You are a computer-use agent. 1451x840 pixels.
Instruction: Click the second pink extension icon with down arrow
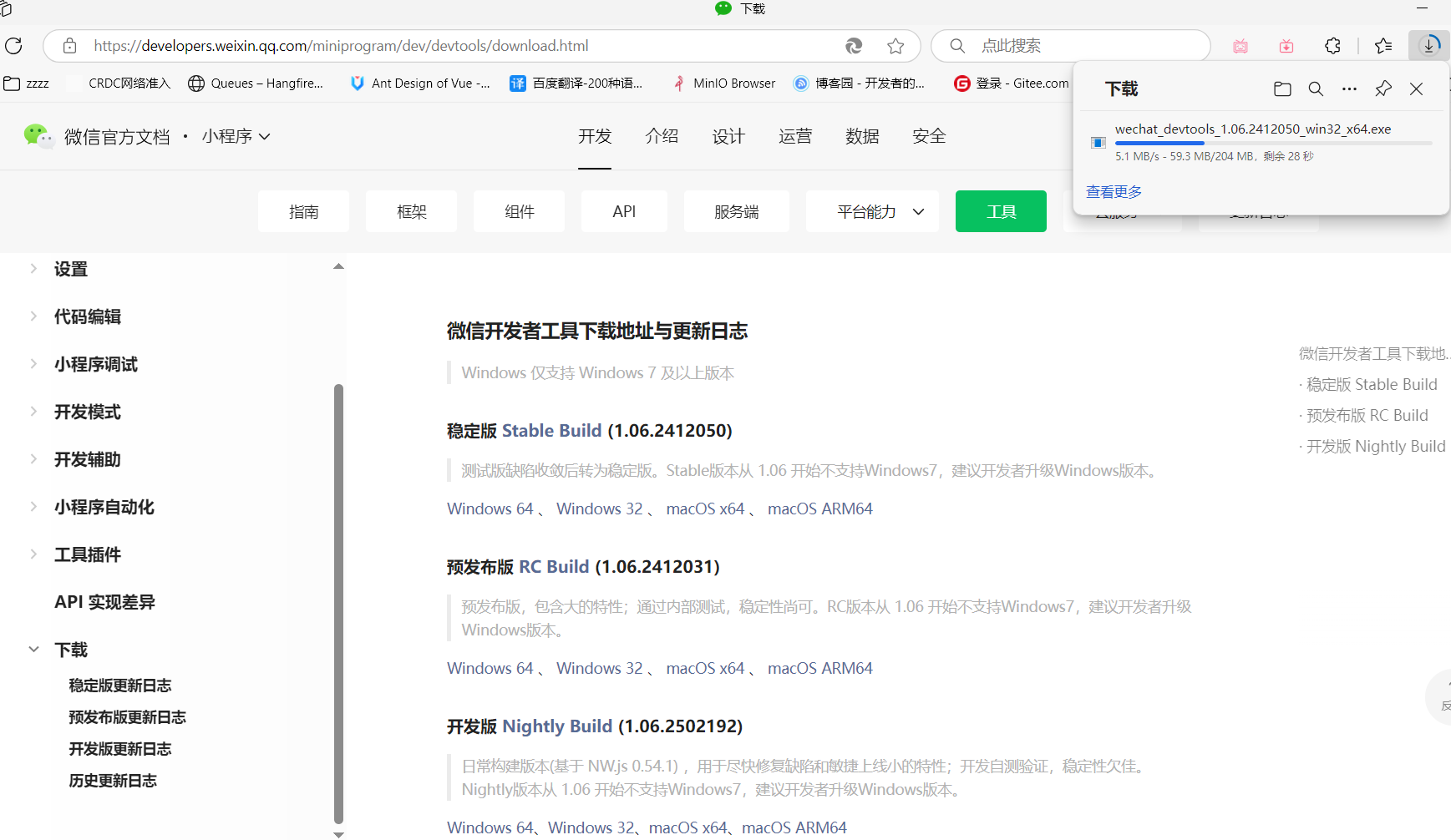[1286, 46]
